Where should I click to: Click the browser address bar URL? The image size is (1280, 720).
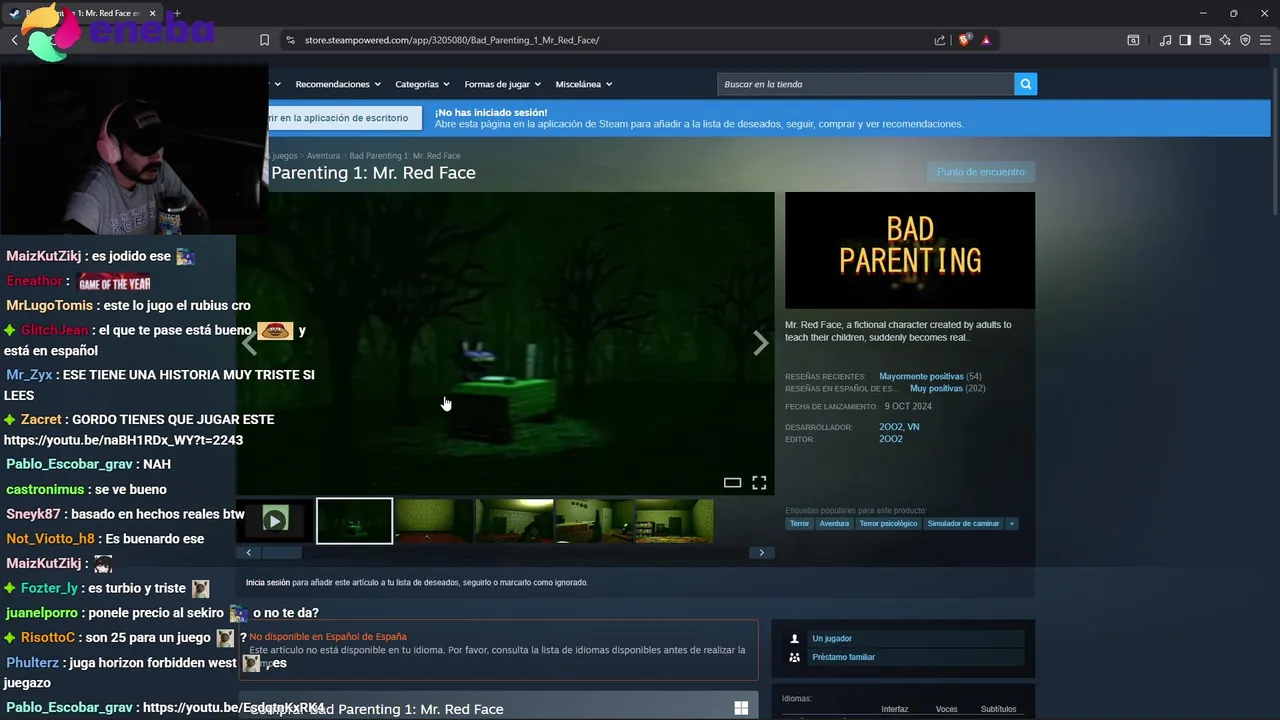[452, 40]
